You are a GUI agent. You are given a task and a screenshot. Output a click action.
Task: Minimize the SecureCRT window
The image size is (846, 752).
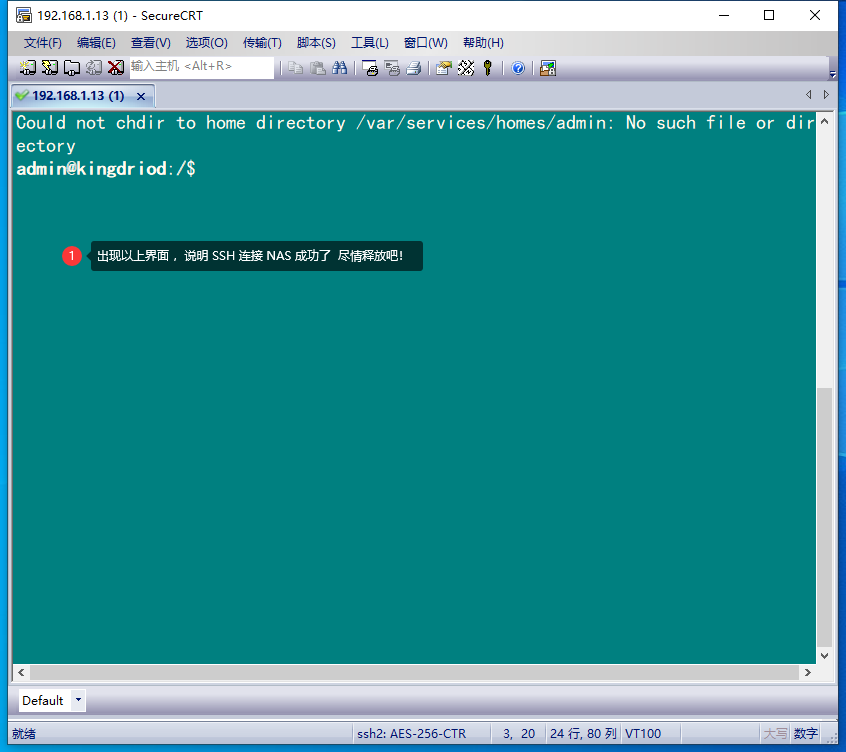click(x=724, y=15)
